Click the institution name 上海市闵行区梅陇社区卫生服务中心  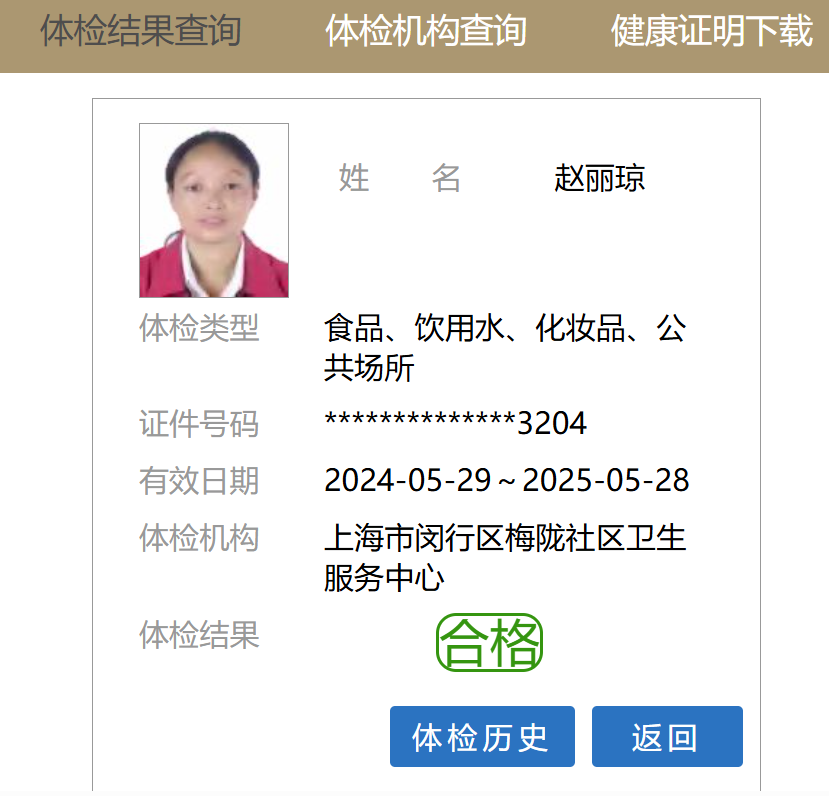[x=505, y=558]
